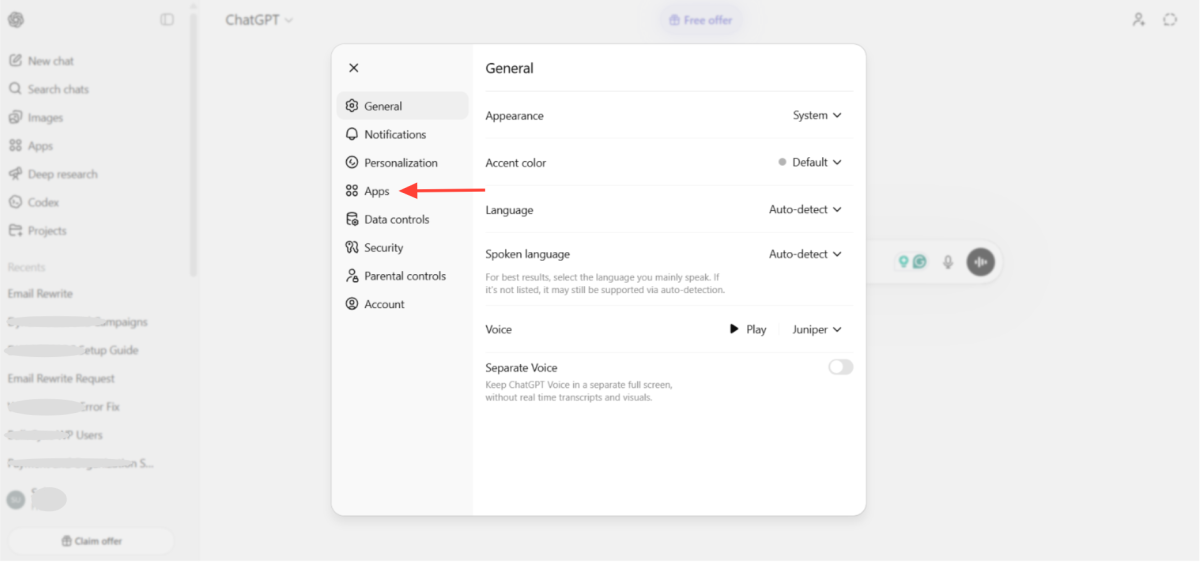
Task: Open the Apps settings section
Action: click(x=376, y=191)
